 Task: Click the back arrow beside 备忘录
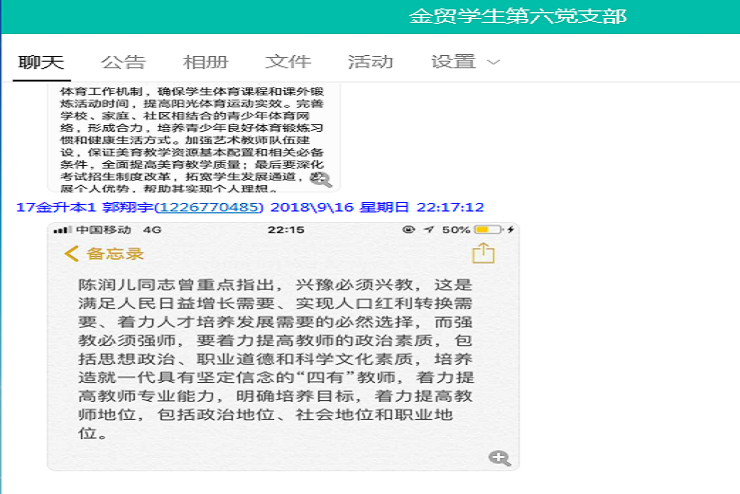click(x=71, y=254)
